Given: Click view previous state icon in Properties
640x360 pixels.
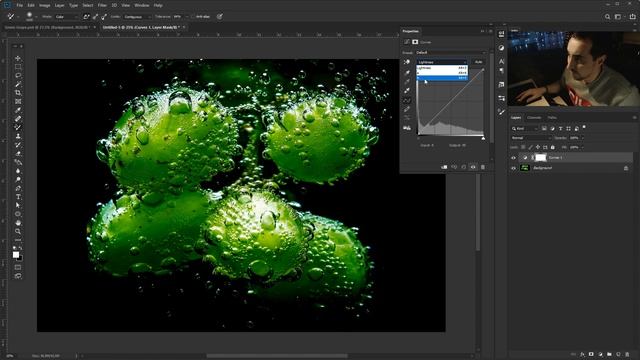Looking at the screenshot, I should click(x=454, y=167).
